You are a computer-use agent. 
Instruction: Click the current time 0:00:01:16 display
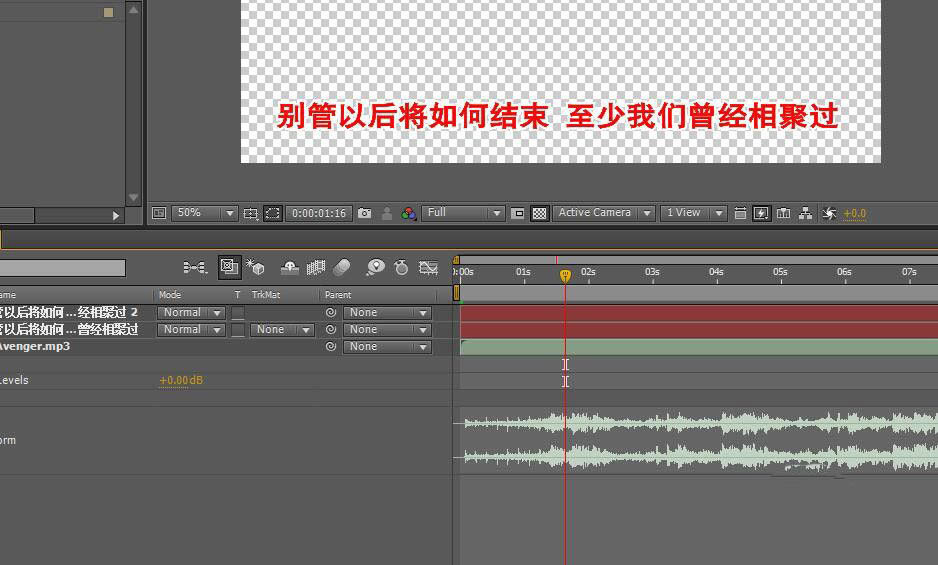(319, 214)
